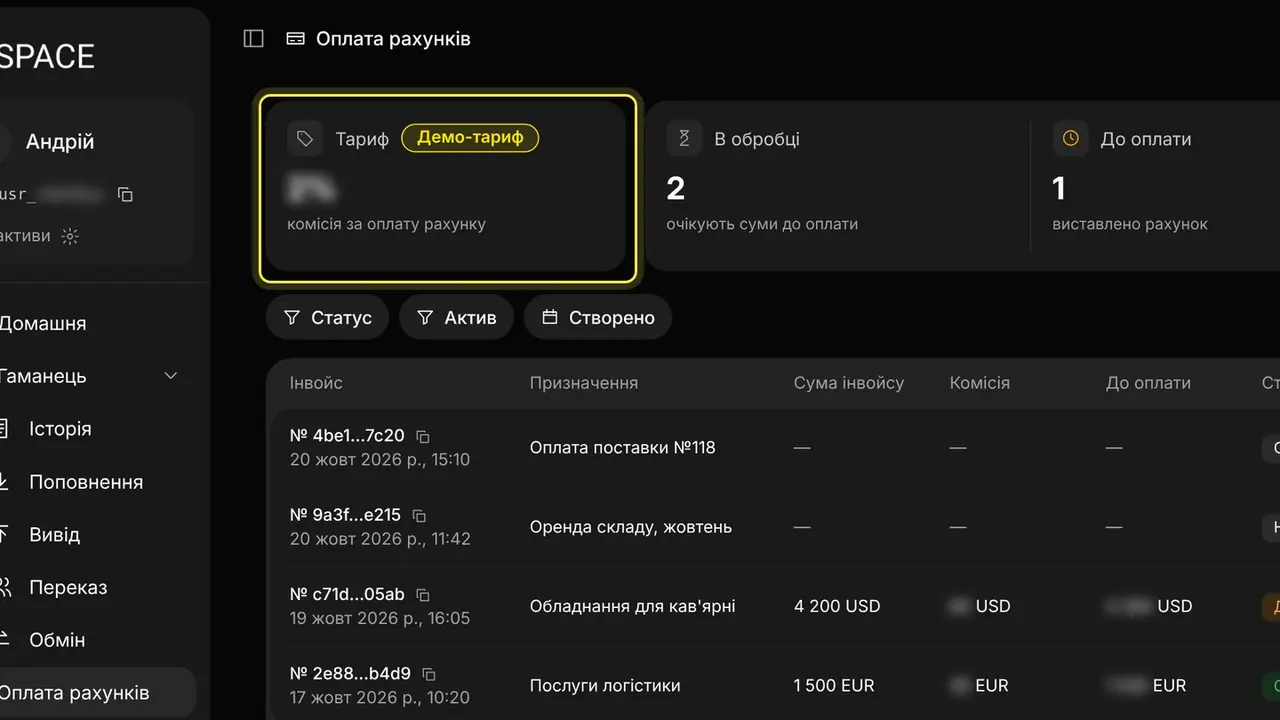Click the комісія за оплату рахунку text
The height and width of the screenshot is (720, 1280).
(386, 224)
